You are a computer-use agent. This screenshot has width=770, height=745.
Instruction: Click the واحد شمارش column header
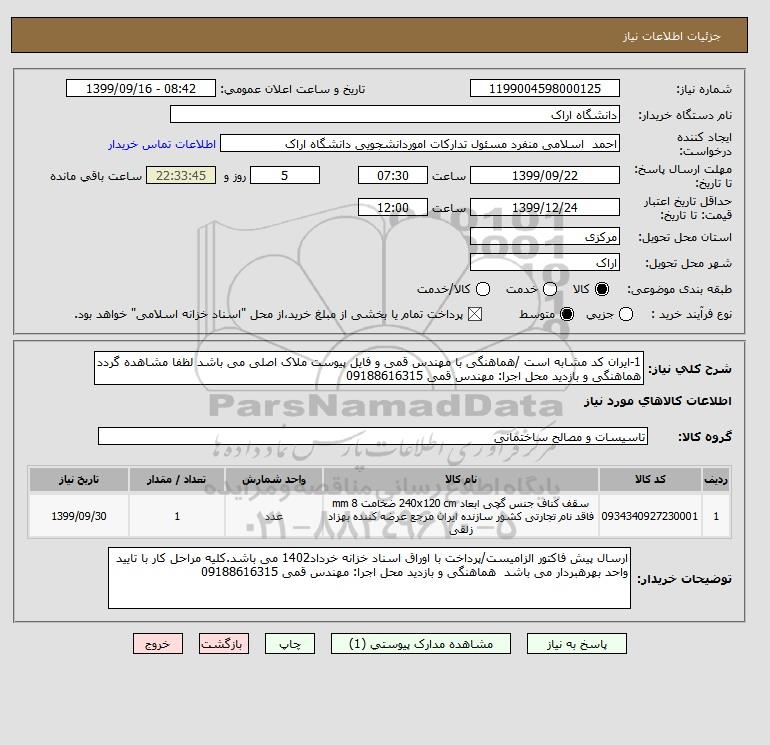[x=274, y=479]
